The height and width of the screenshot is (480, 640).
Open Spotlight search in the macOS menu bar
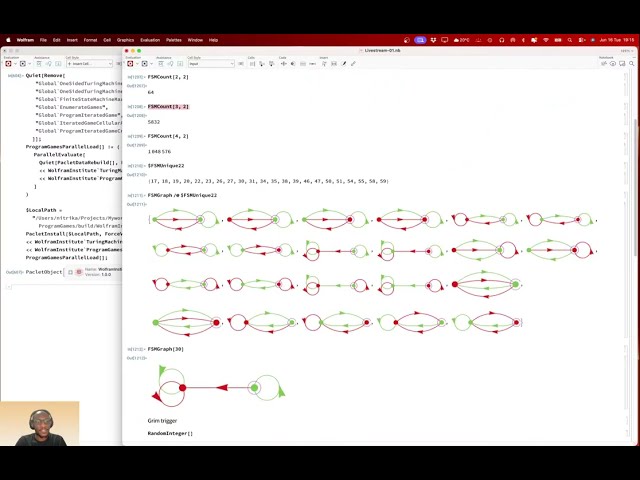(570, 40)
